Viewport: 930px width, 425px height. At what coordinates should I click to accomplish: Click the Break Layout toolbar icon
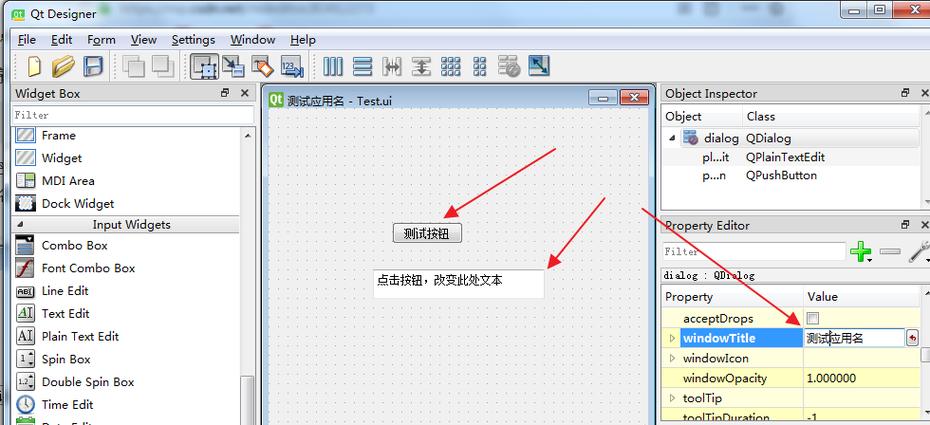(509, 66)
